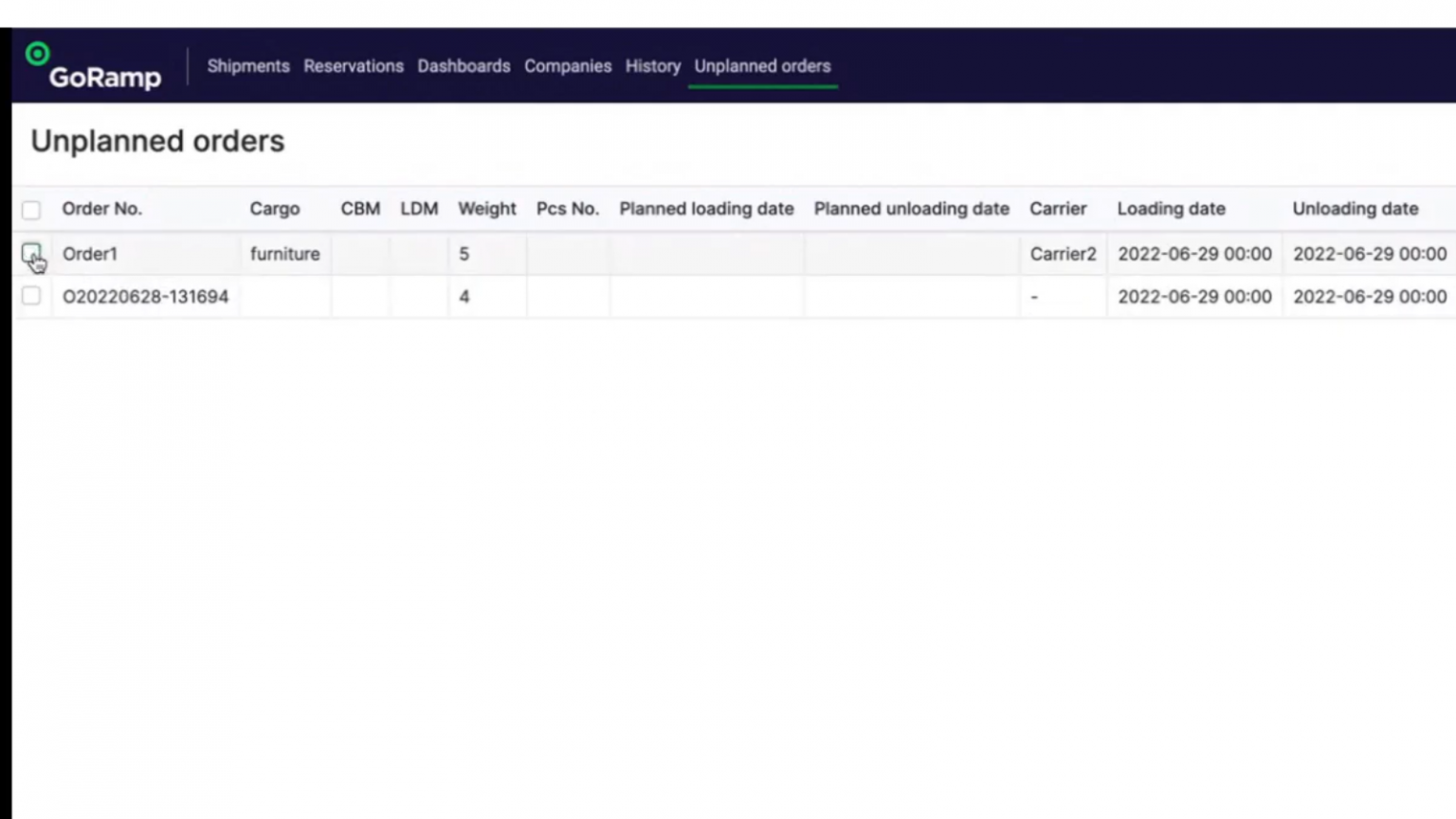Click the Unloading date column header
1456x819 pixels.
1355,209
